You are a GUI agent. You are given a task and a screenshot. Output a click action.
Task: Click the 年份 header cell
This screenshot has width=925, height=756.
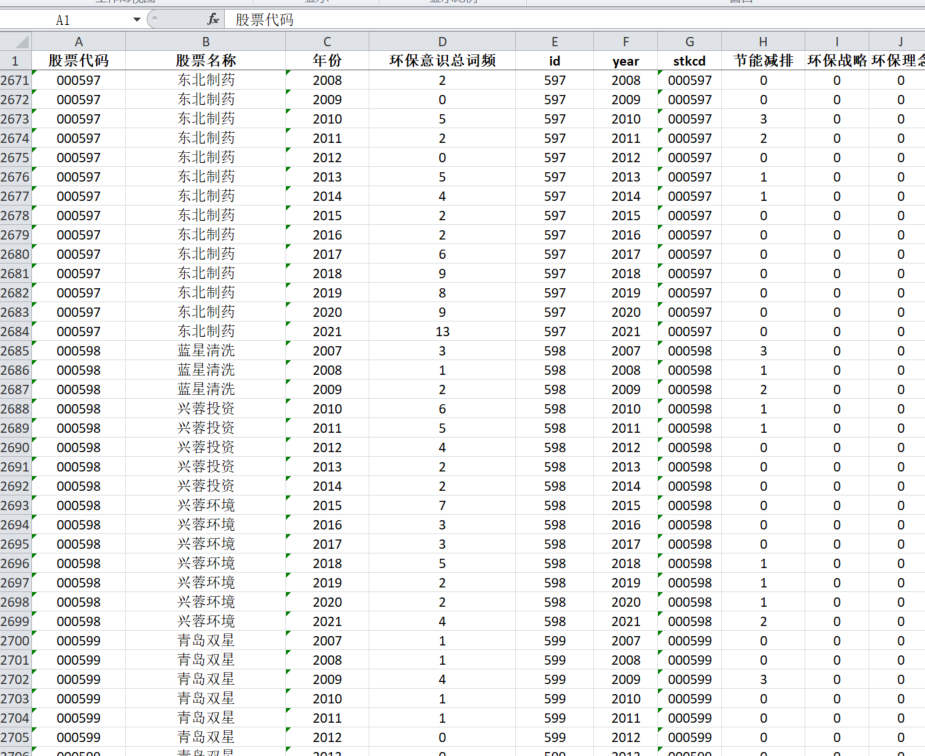[327, 61]
